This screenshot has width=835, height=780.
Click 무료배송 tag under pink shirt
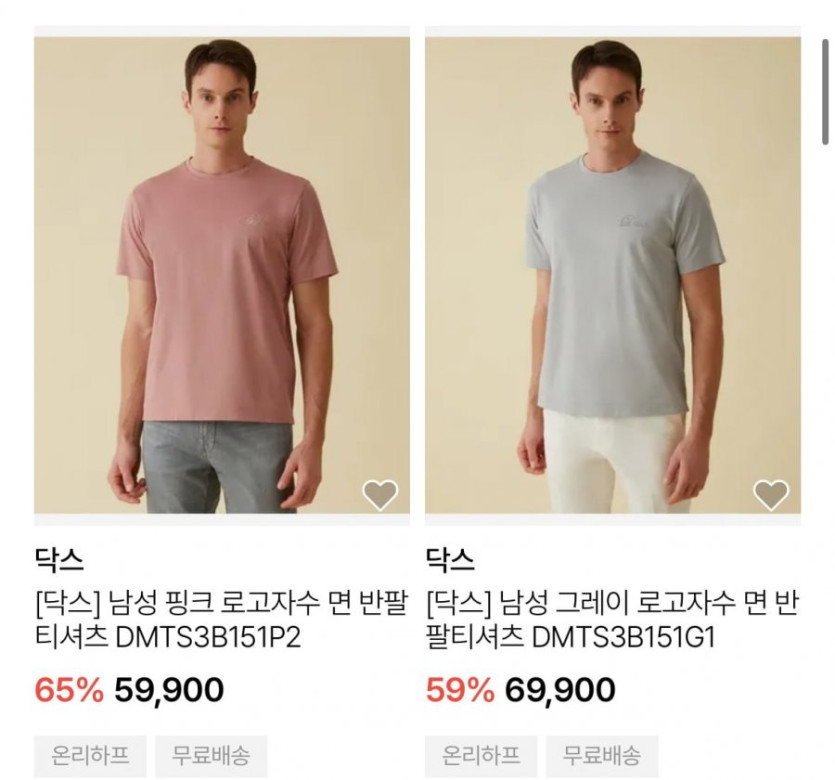[211, 755]
